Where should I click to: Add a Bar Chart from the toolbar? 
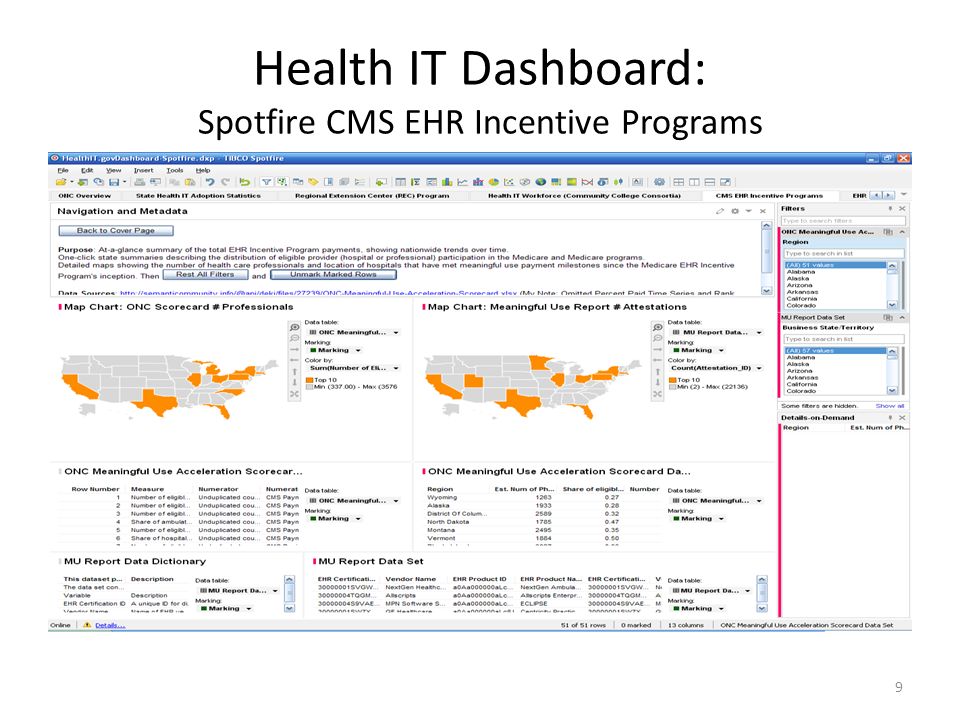tap(447, 182)
